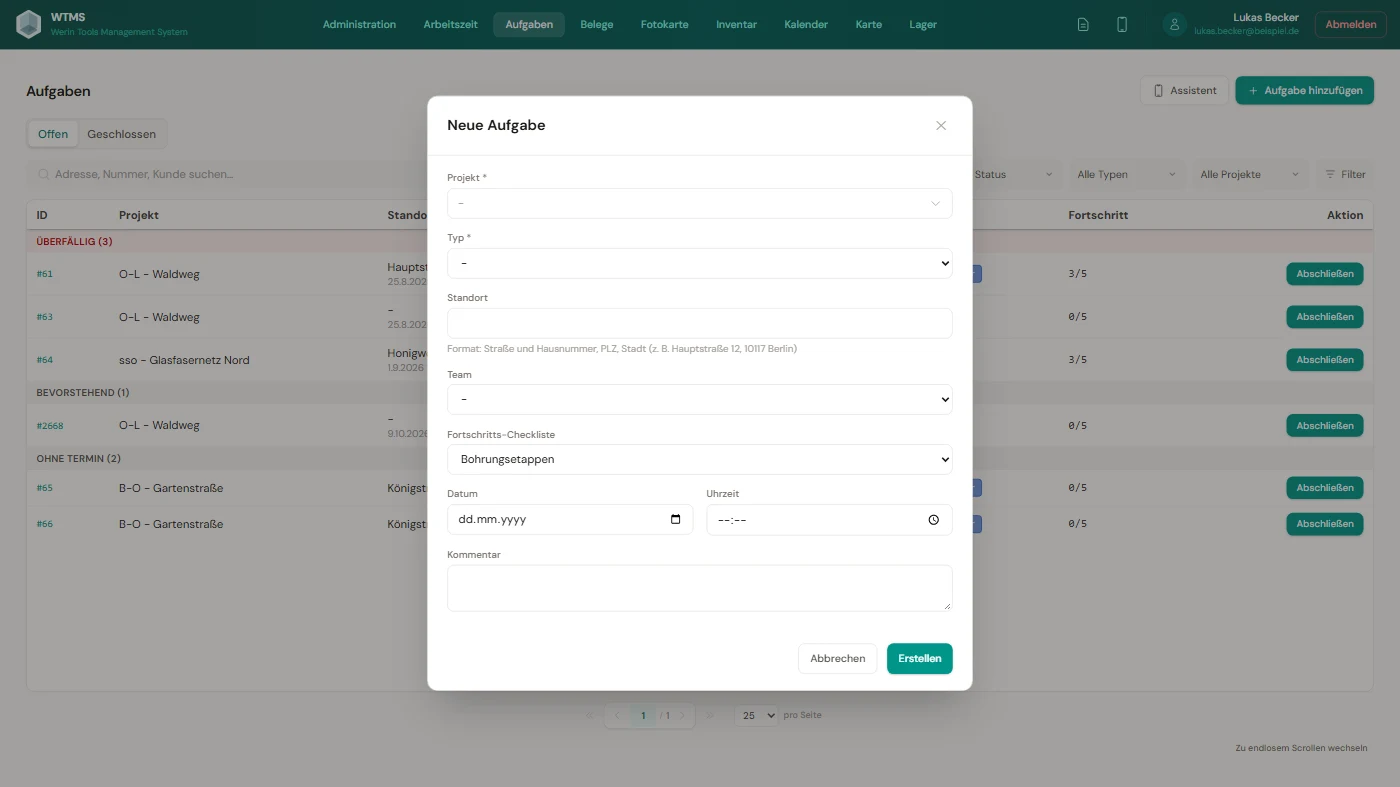Click the Erstellen button
The width and height of the screenshot is (1400, 787).
[920, 659]
